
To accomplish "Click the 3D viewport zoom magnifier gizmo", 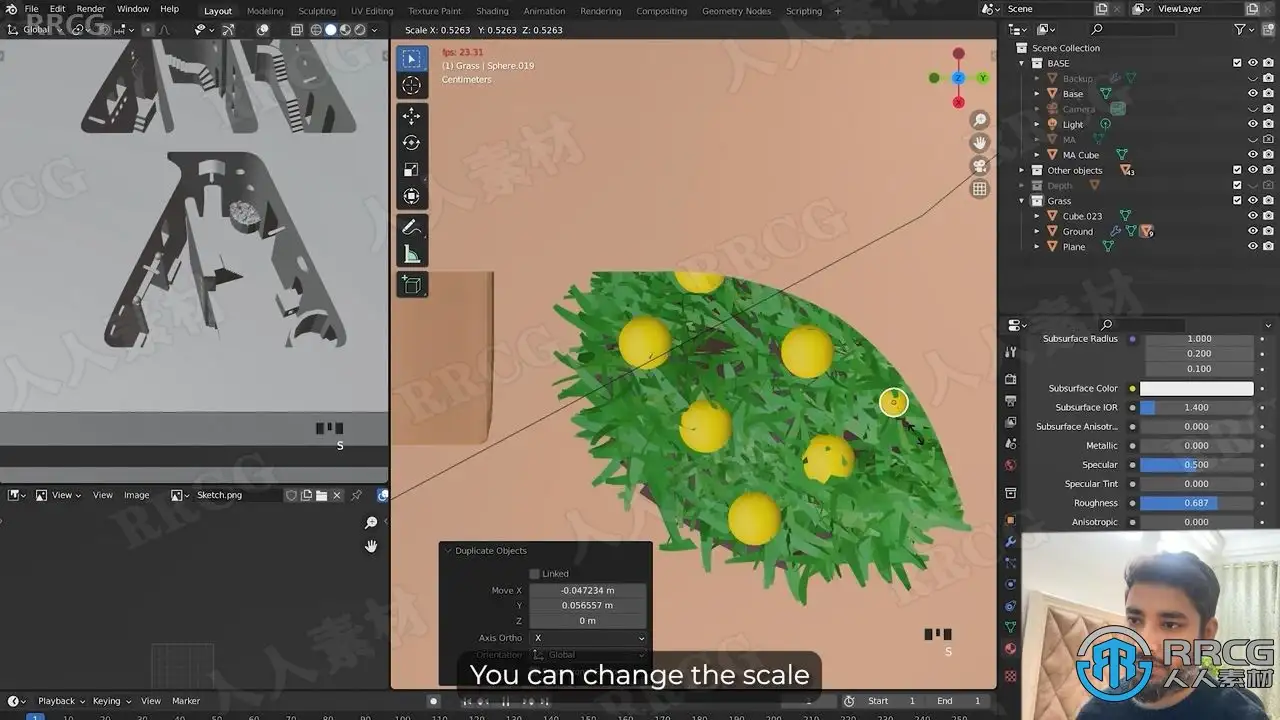I will point(980,120).
